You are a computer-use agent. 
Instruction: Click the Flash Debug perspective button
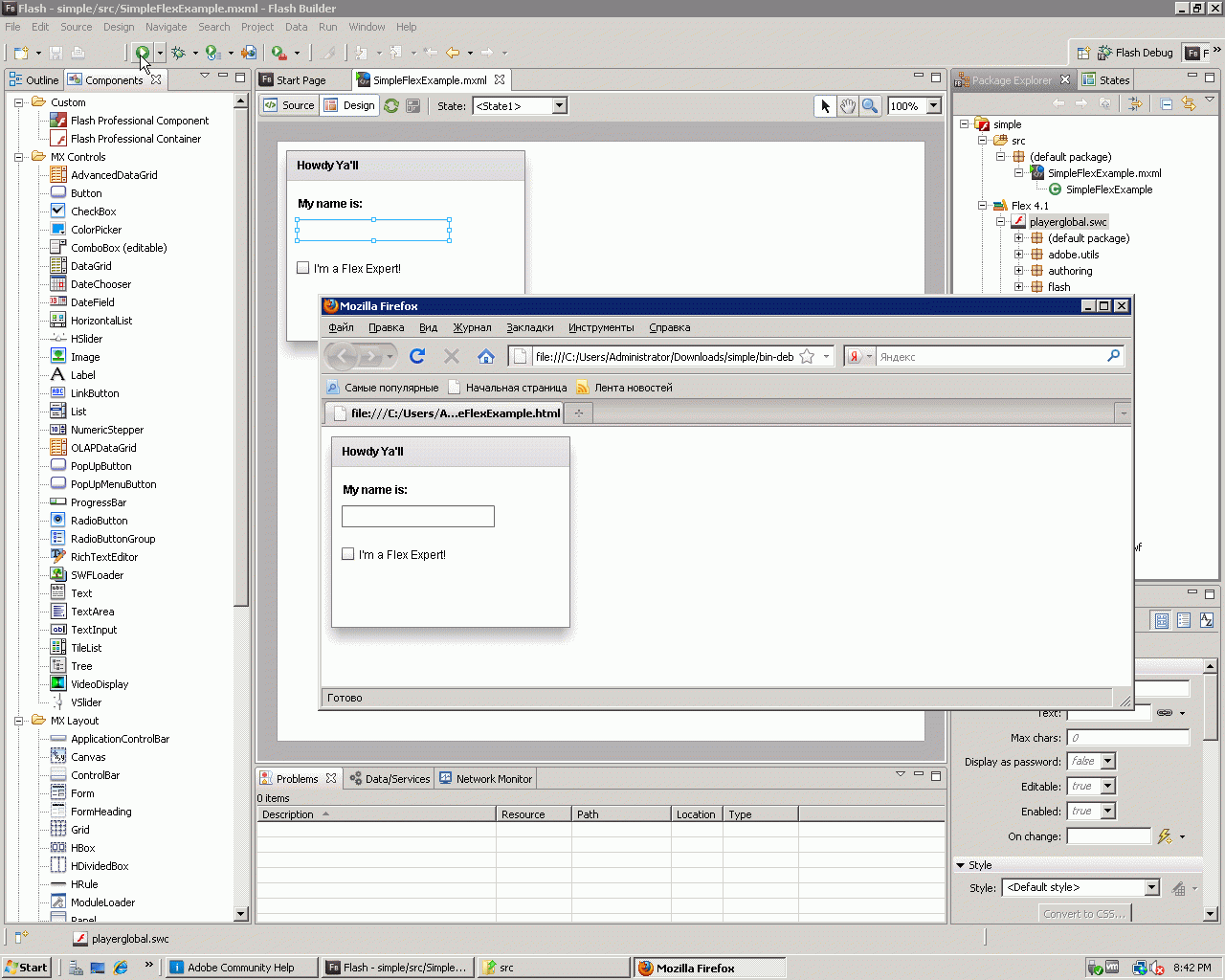point(1136,53)
